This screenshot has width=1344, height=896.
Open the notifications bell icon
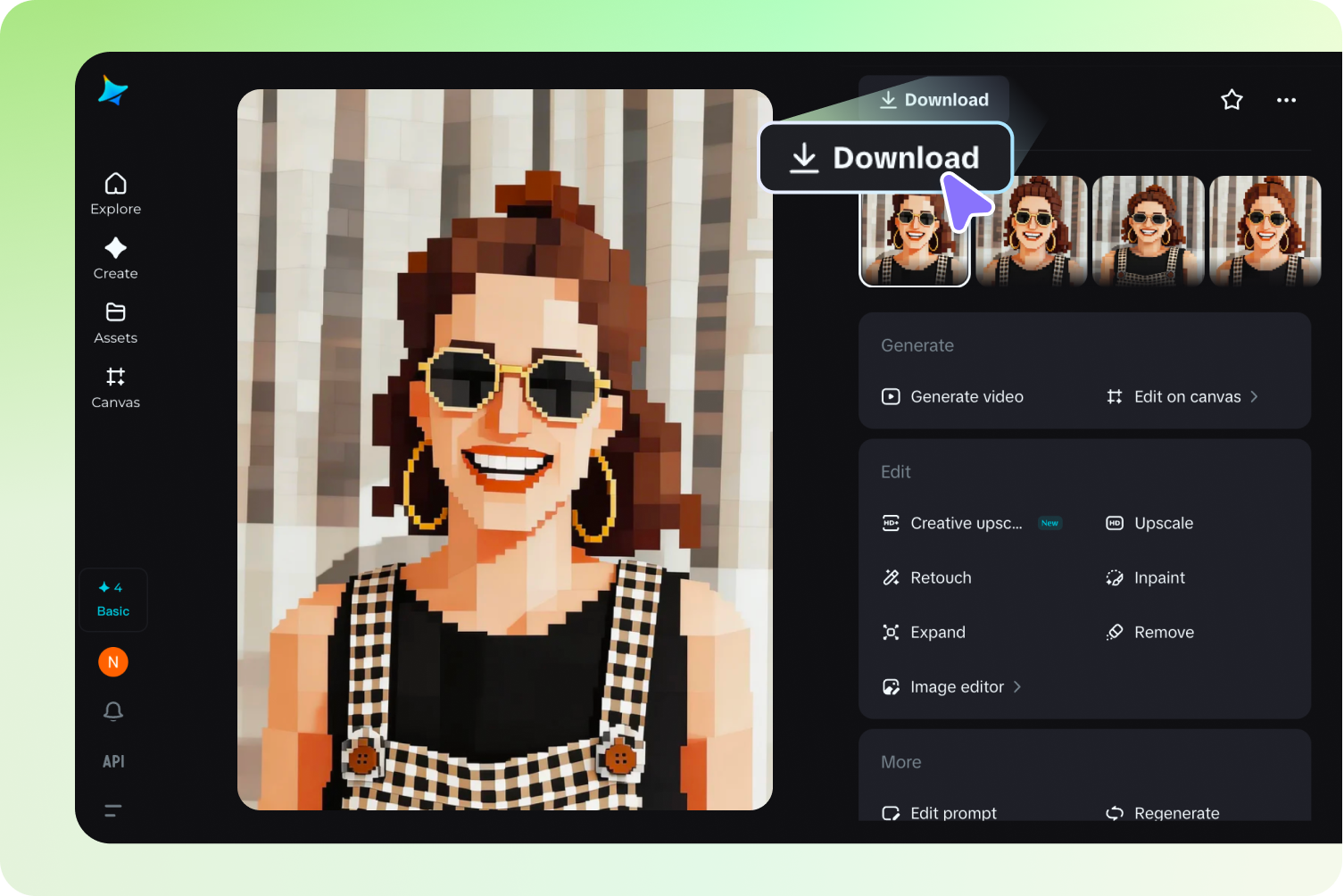(x=112, y=711)
